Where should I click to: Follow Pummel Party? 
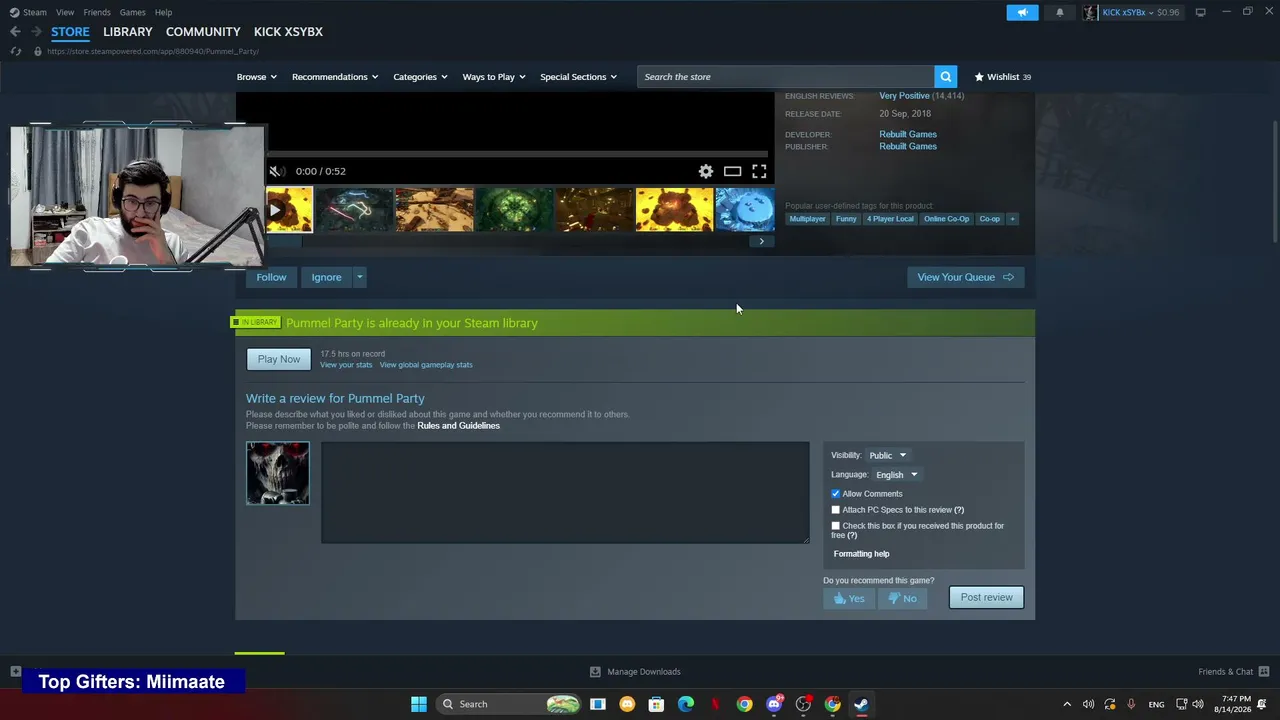pyautogui.click(x=271, y=277)
